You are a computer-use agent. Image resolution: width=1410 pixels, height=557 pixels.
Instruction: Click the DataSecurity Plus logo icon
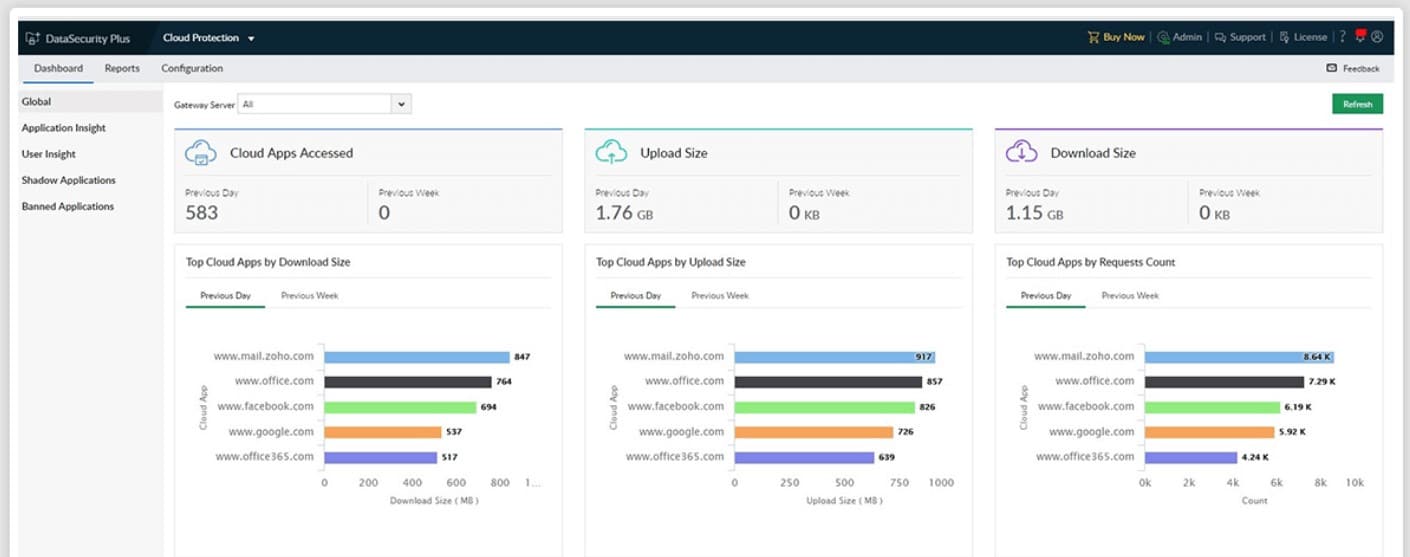(x=33, y=38)
